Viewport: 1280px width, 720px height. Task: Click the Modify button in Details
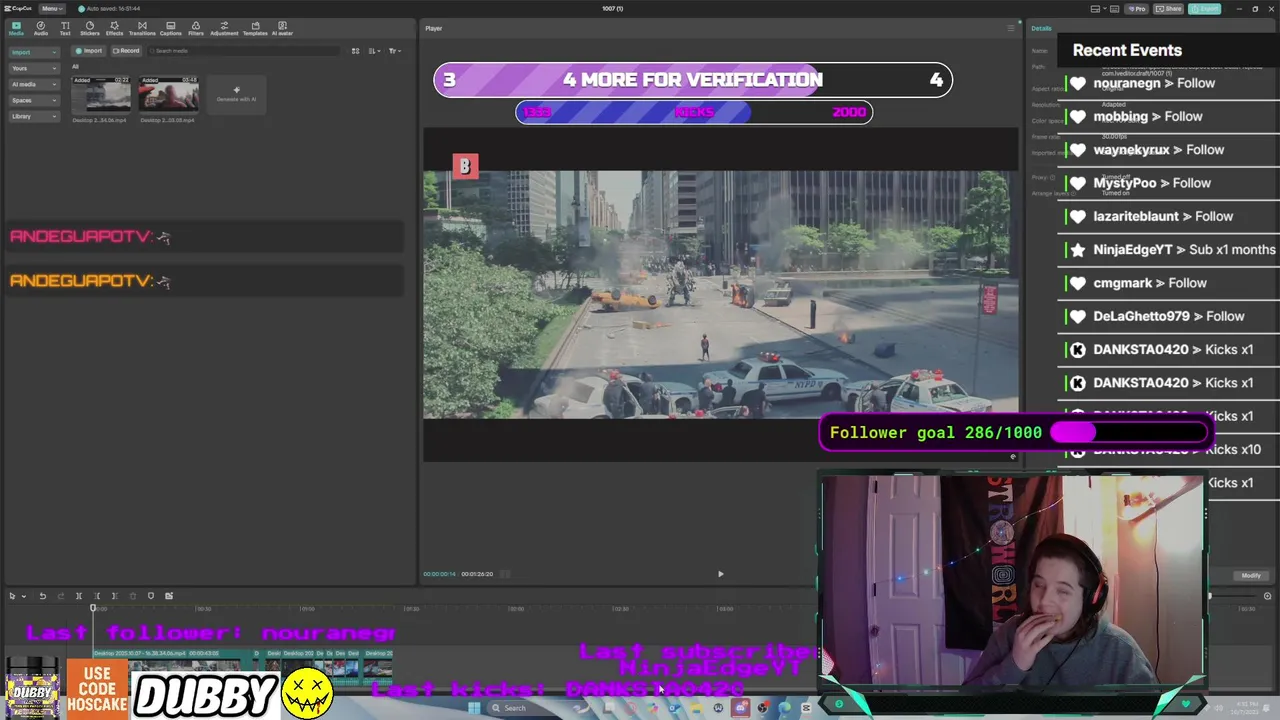click(x=1251, y=575)
